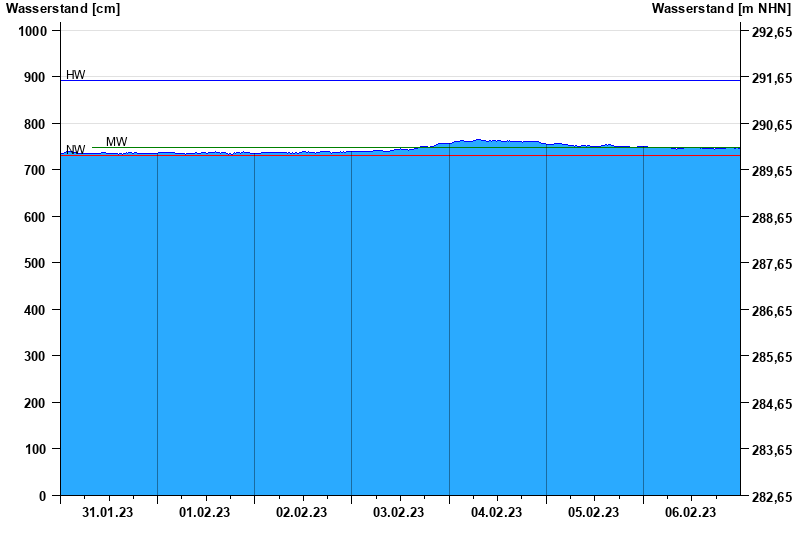Click the 0 cm tick label
This screenshot has width=800, height=550.
(x=42, y=496)
